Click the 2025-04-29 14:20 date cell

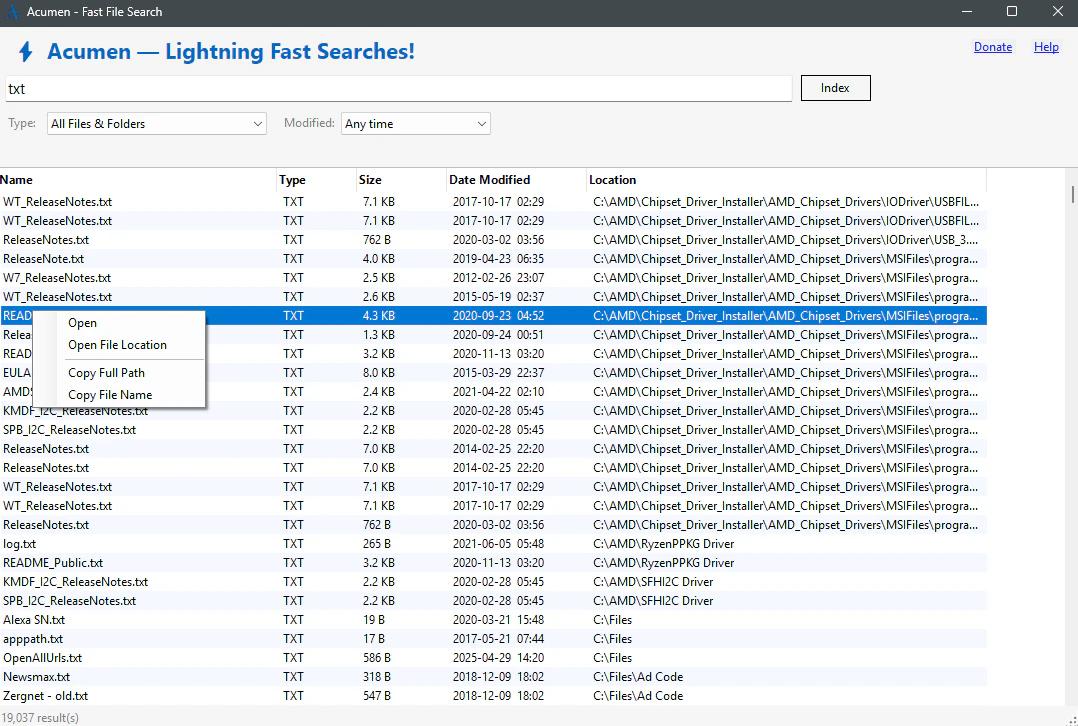click(498, 658)
